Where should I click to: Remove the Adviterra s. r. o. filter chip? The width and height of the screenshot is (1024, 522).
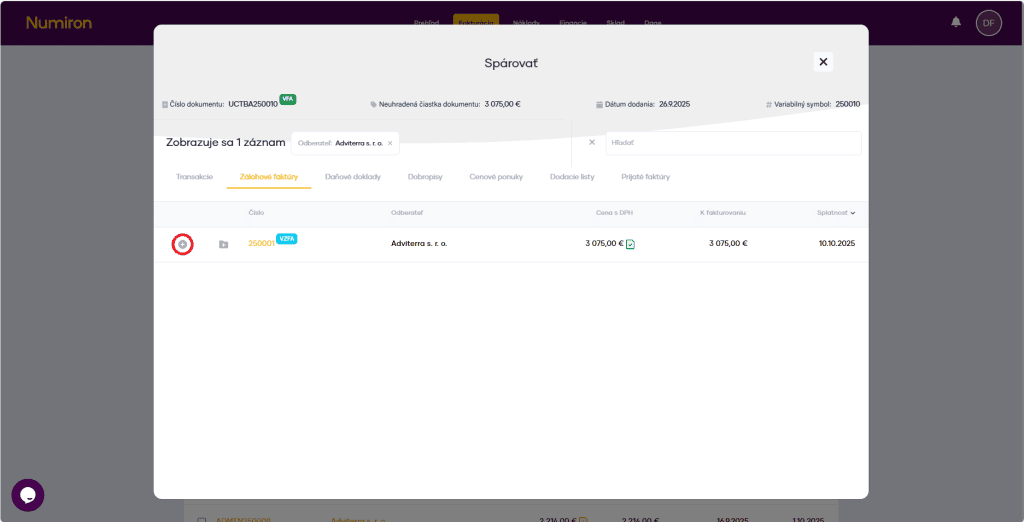pyautogui.click(x=390, y=143)
